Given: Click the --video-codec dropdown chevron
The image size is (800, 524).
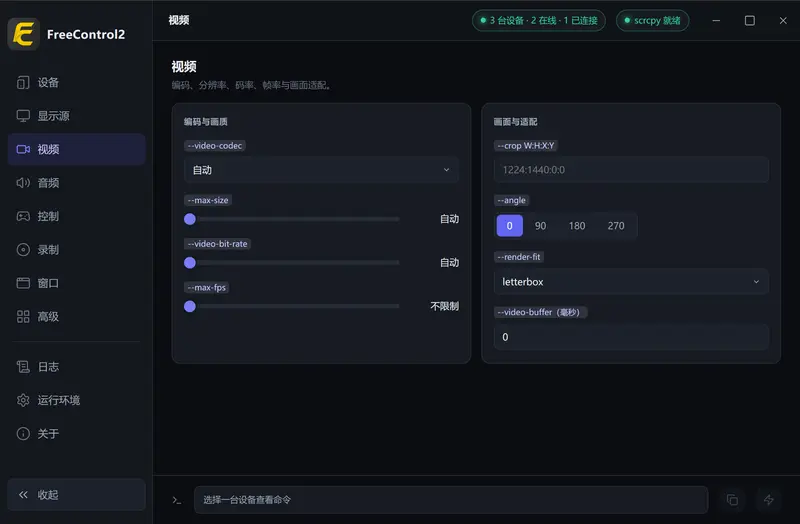Looking at the screenshot, I should click(446, 170).
